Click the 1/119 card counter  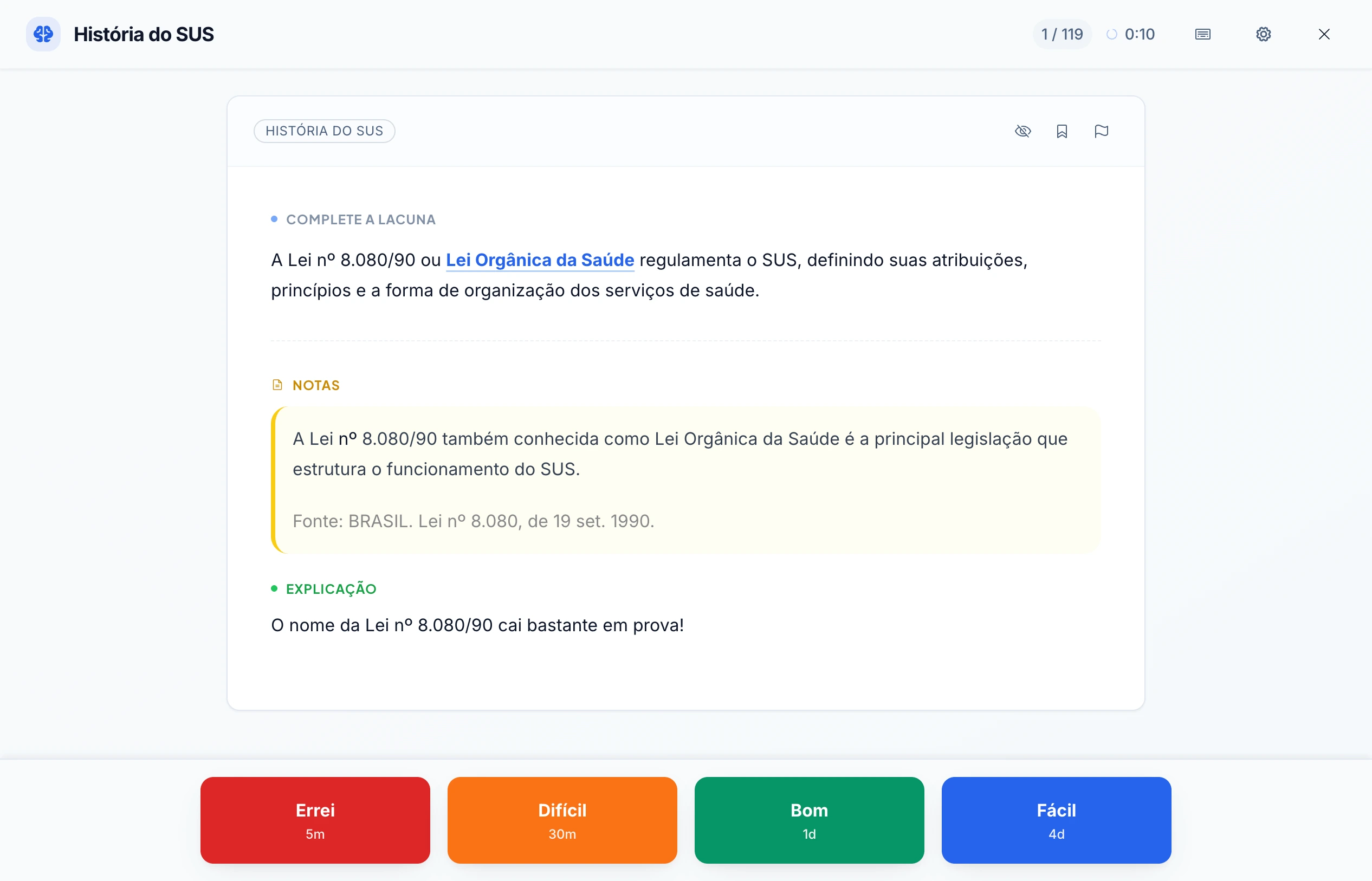1062,34
